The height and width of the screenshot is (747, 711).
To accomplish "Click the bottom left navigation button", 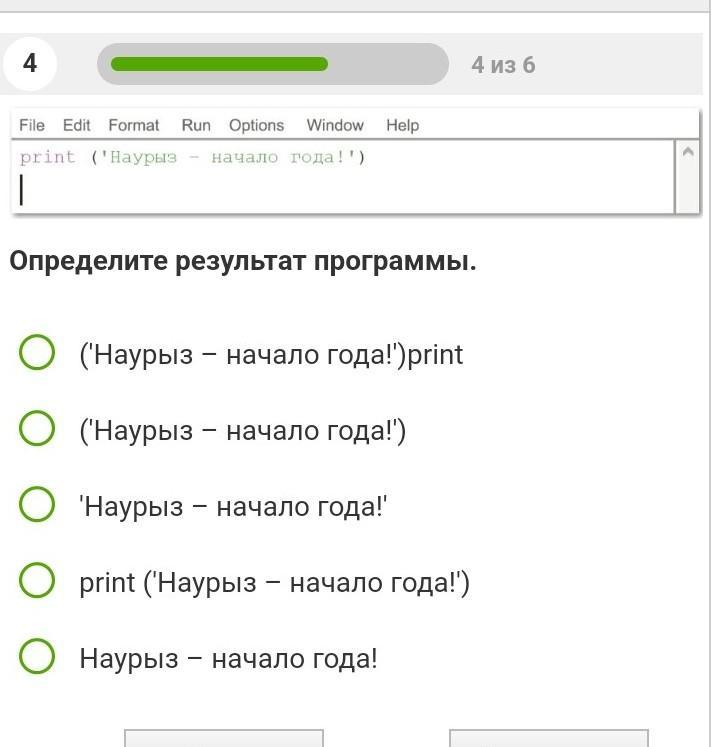I will pyautogui.click(x=224, y=738).
